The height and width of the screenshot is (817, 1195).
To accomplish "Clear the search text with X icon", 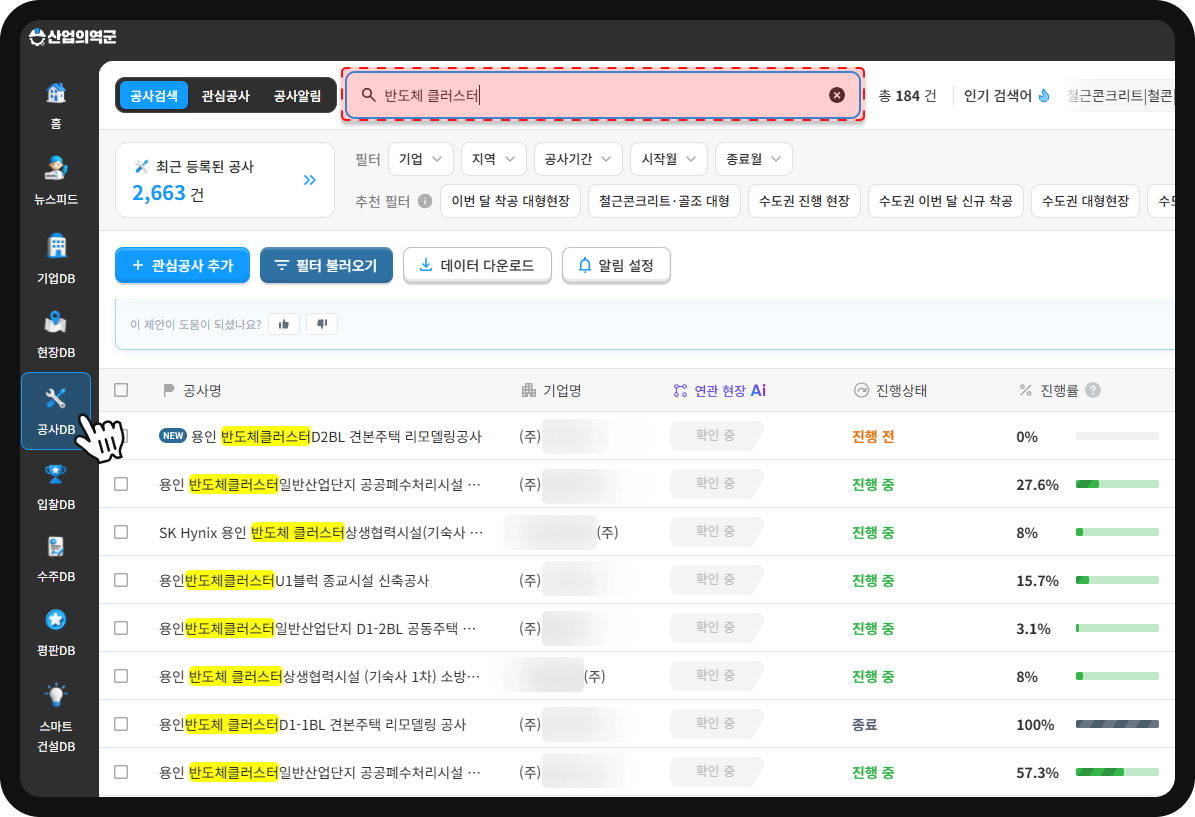I will coord(837,95).
